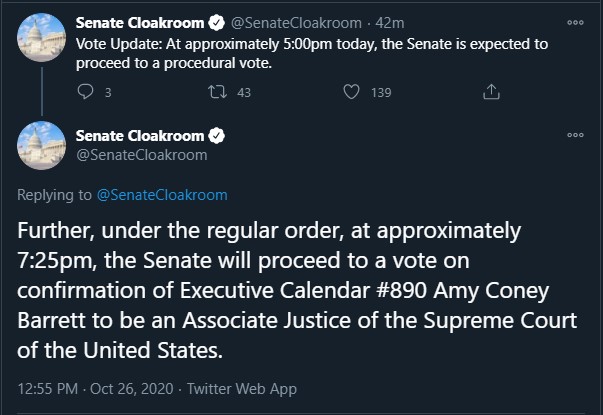Click the reply icon under the first tweet
The height and width of the screenshot is (415, 603).
point(85,92)
